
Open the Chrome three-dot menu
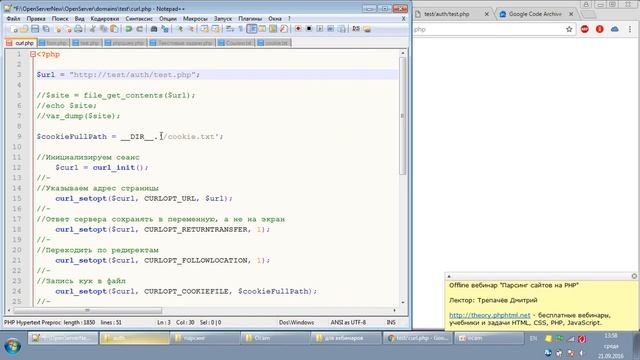(x=630, y=29)
